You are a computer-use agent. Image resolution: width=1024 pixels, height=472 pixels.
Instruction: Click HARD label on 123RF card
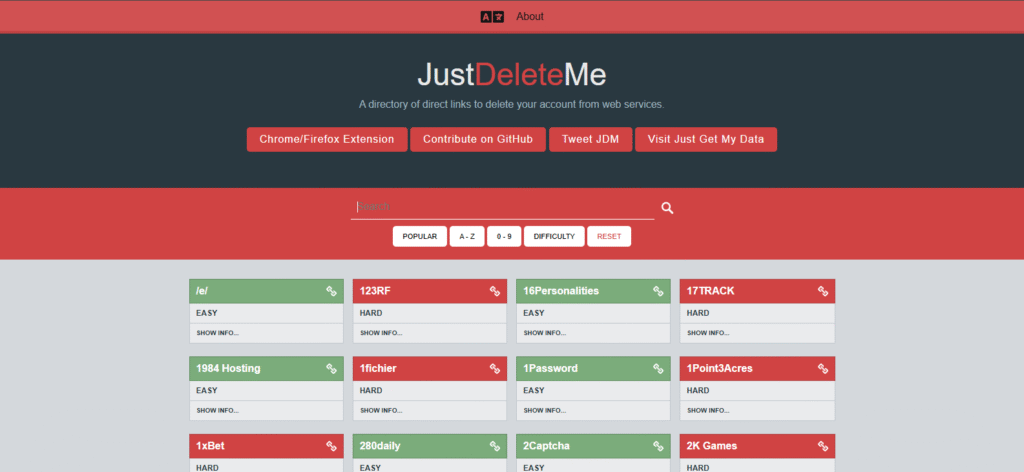tap(371, 313)
